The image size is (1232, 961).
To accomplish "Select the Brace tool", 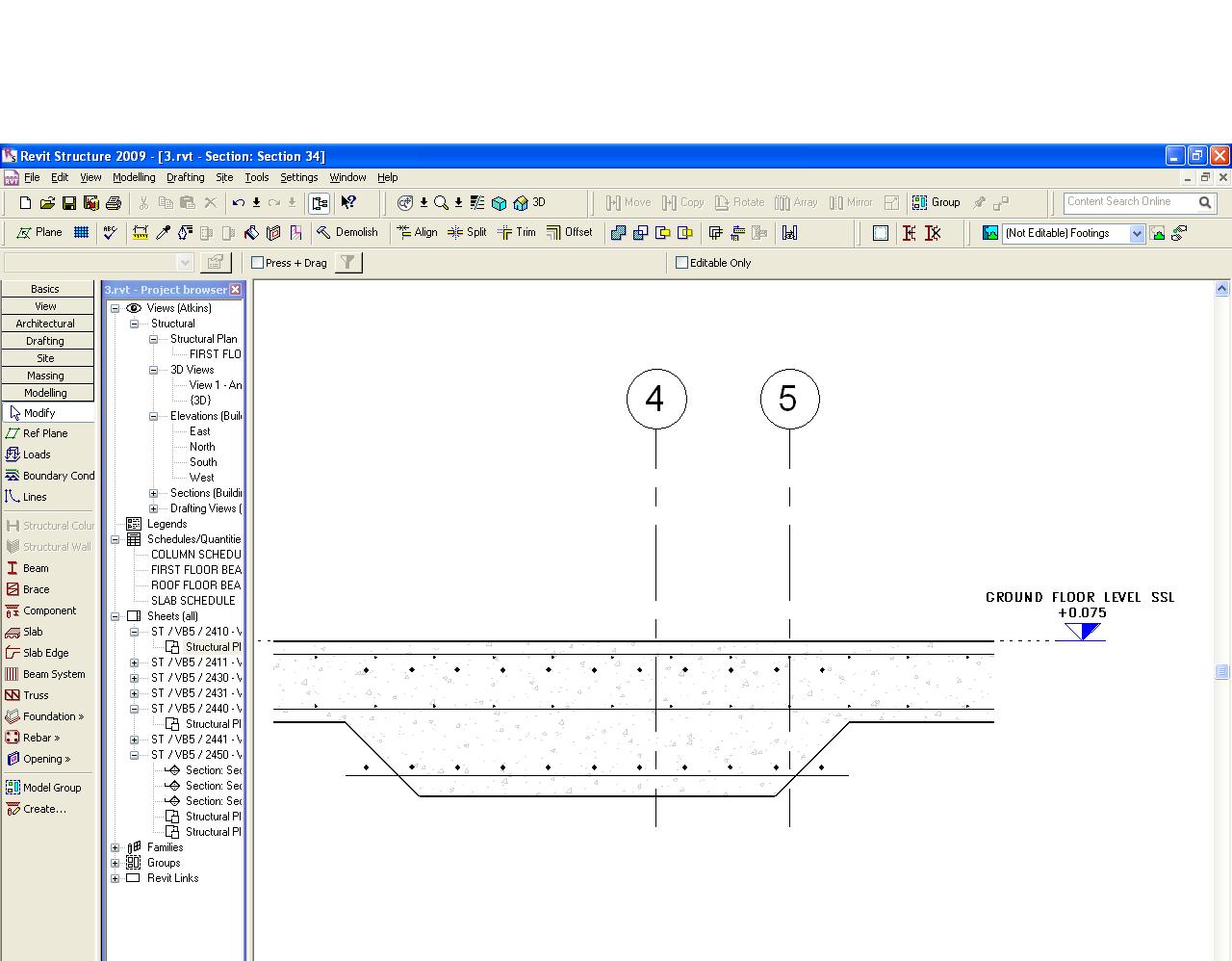I will [35, 589].
